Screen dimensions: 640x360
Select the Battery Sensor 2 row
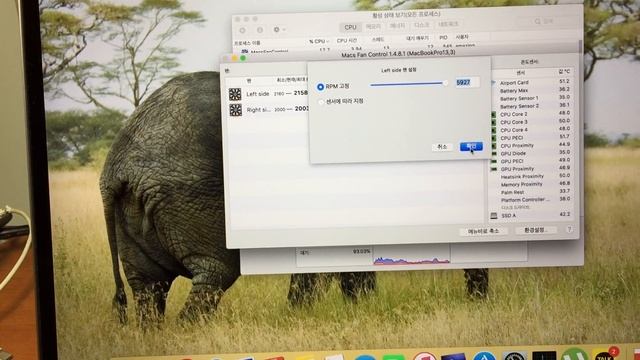coord(531,106)
